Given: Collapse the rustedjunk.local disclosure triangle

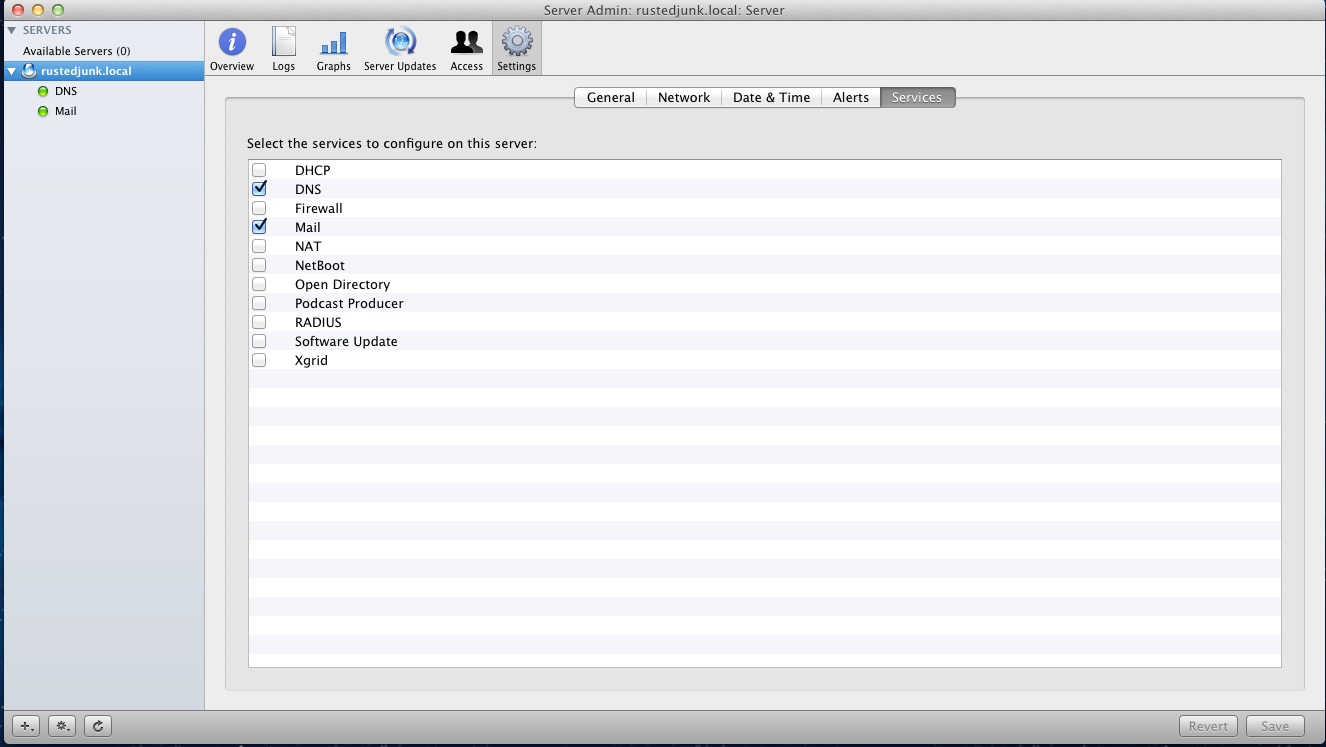Looking at the screenshot, I should [x=12, y=71].
